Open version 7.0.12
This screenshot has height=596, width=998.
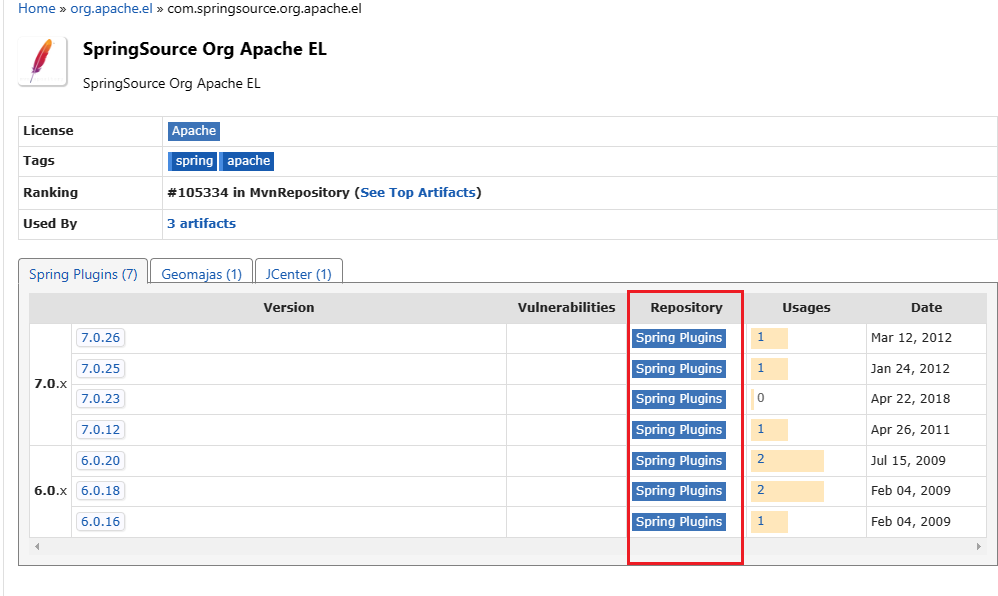tap(101, 430)
